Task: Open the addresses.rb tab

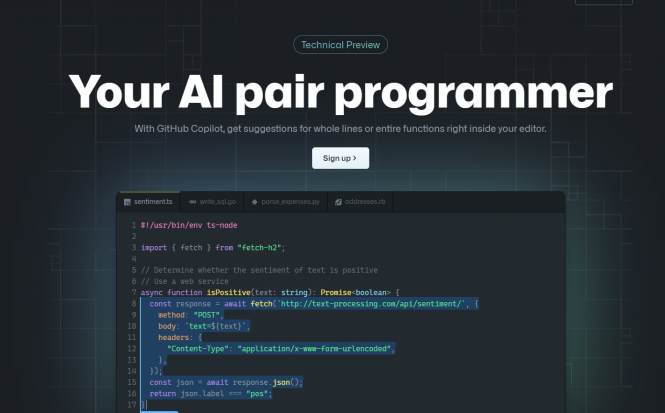Action: click(x=360, y=202)
